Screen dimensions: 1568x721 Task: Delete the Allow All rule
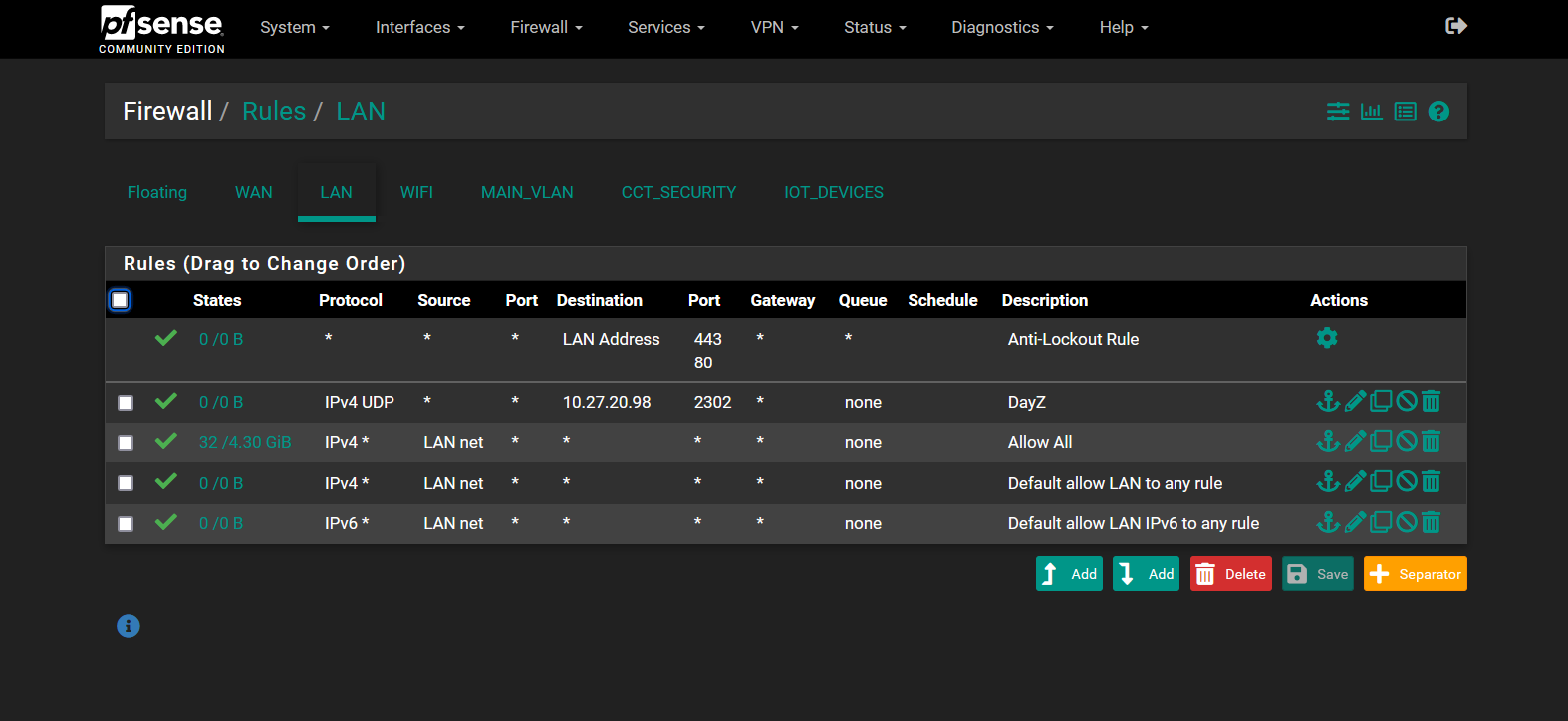1431,441
